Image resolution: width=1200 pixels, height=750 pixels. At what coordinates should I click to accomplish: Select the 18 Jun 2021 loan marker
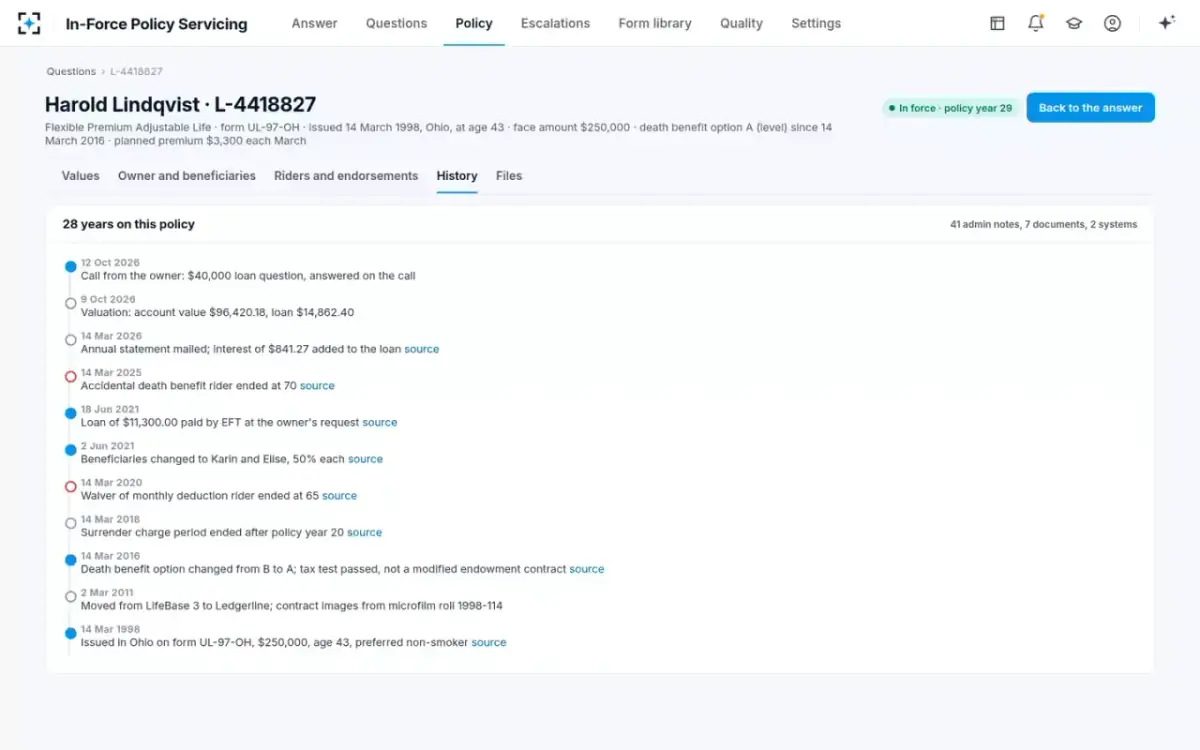(71, 413)
